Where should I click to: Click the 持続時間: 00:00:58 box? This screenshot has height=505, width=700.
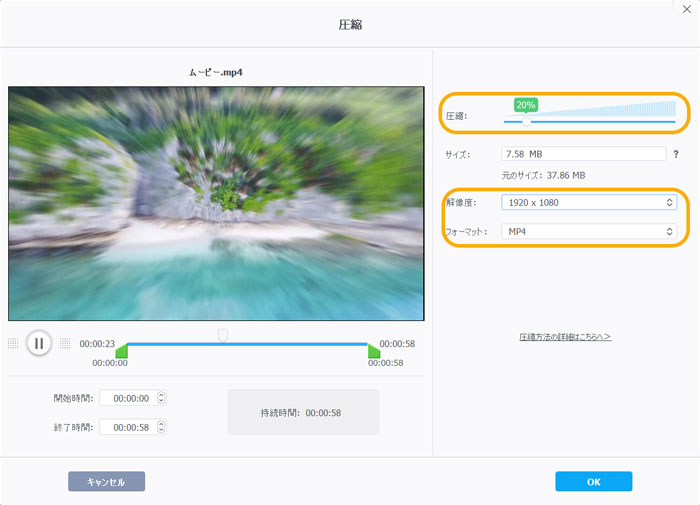[x=303, y=412]
